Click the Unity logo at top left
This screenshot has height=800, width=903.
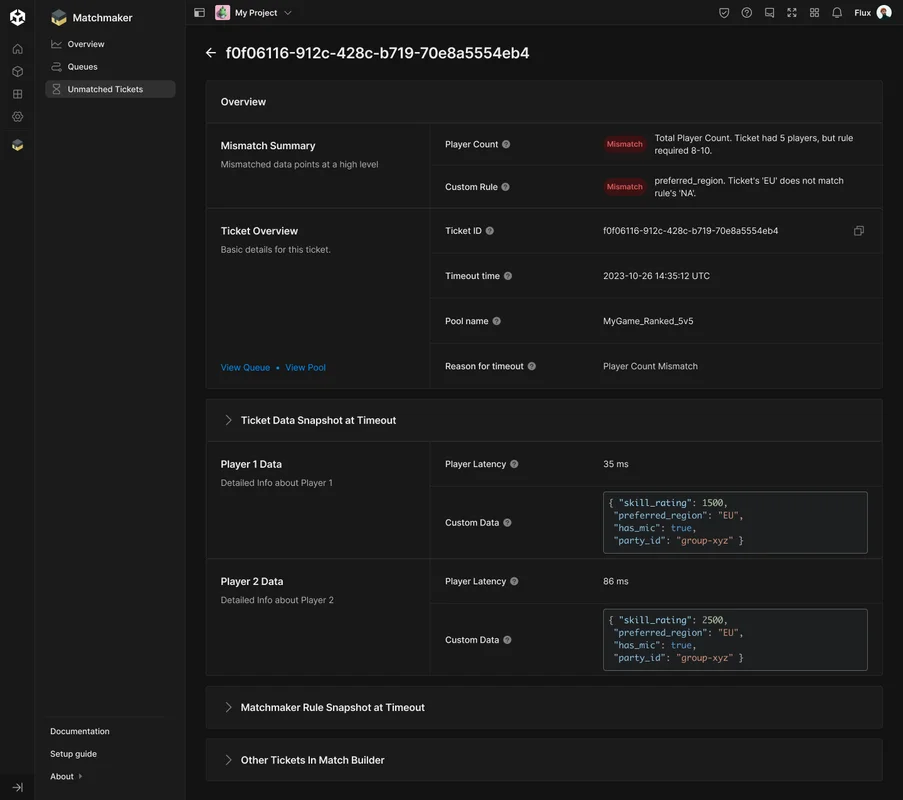coord(18,17)
